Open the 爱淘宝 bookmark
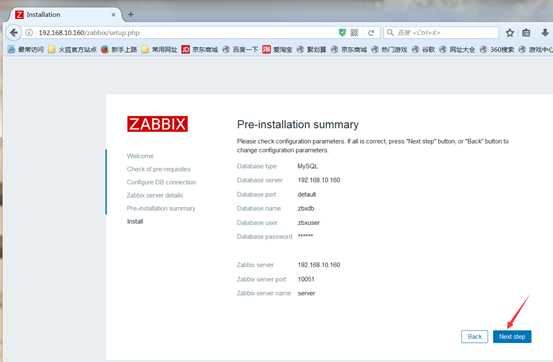The width and height of the screenshot is (553, 362). pos(277,50)
